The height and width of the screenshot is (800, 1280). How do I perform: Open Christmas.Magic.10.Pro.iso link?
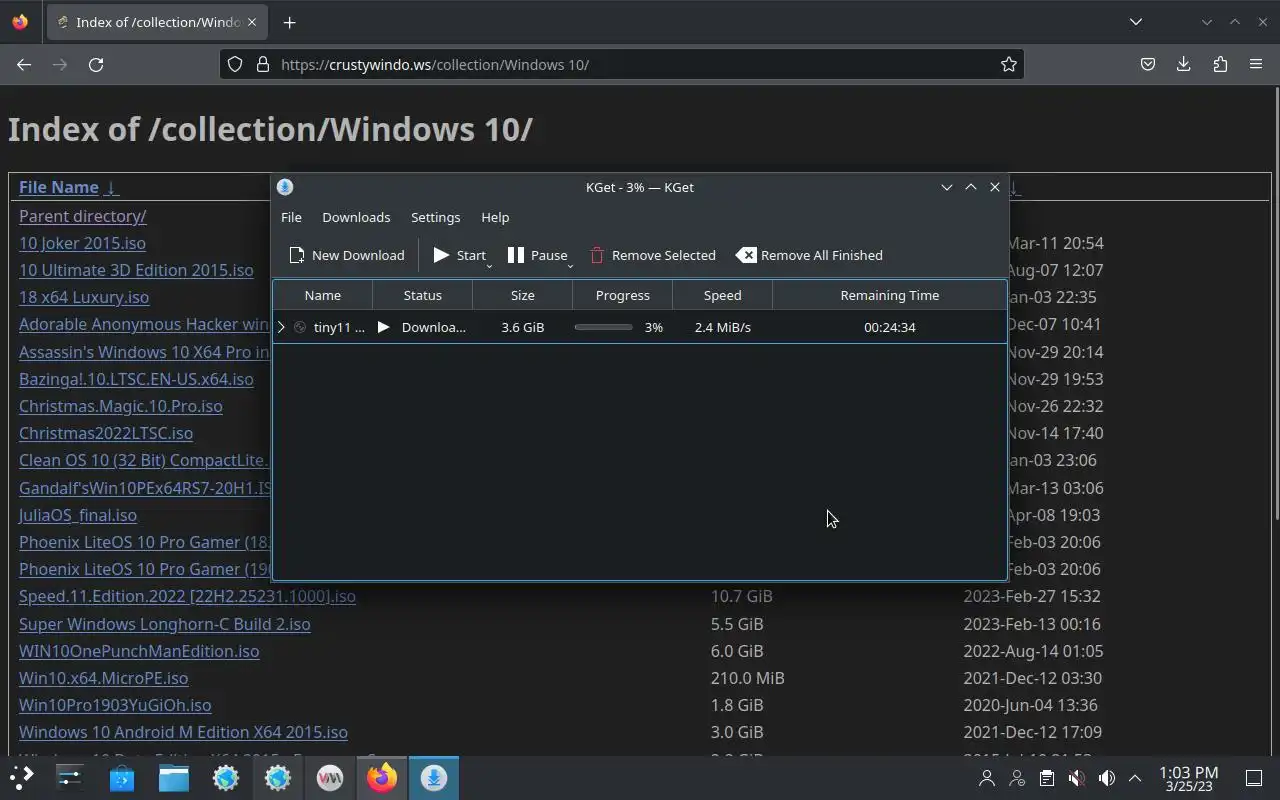pos(120,406)
